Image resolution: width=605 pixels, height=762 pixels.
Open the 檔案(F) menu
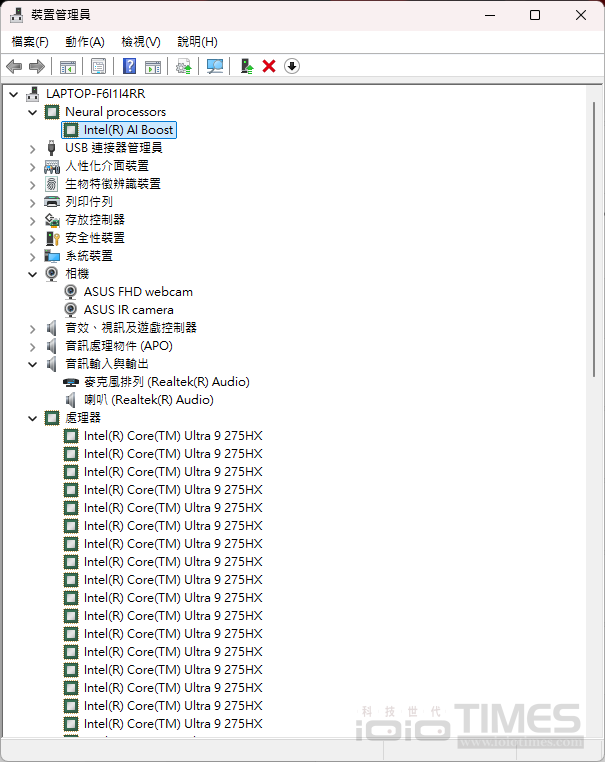point(30,42)
